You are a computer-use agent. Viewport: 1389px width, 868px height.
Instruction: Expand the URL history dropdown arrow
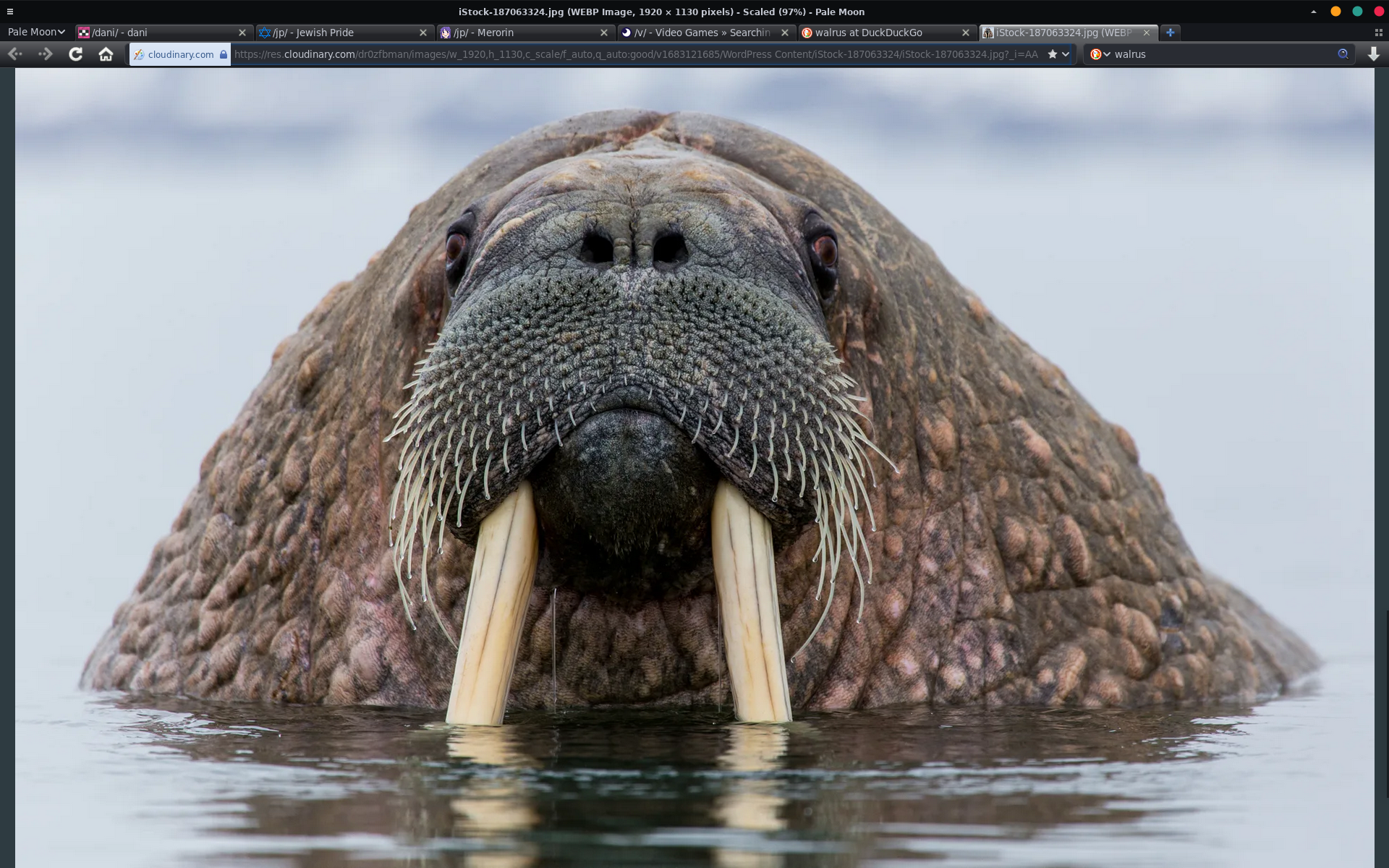[x=1066, y=54]
